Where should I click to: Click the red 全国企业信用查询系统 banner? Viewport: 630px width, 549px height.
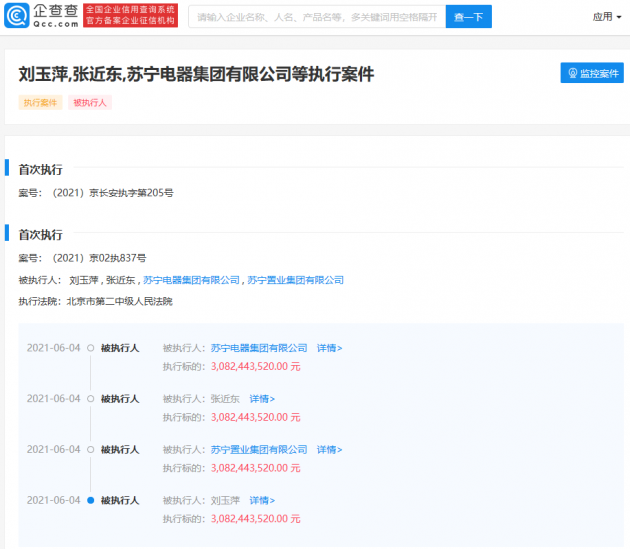point(130,15)
